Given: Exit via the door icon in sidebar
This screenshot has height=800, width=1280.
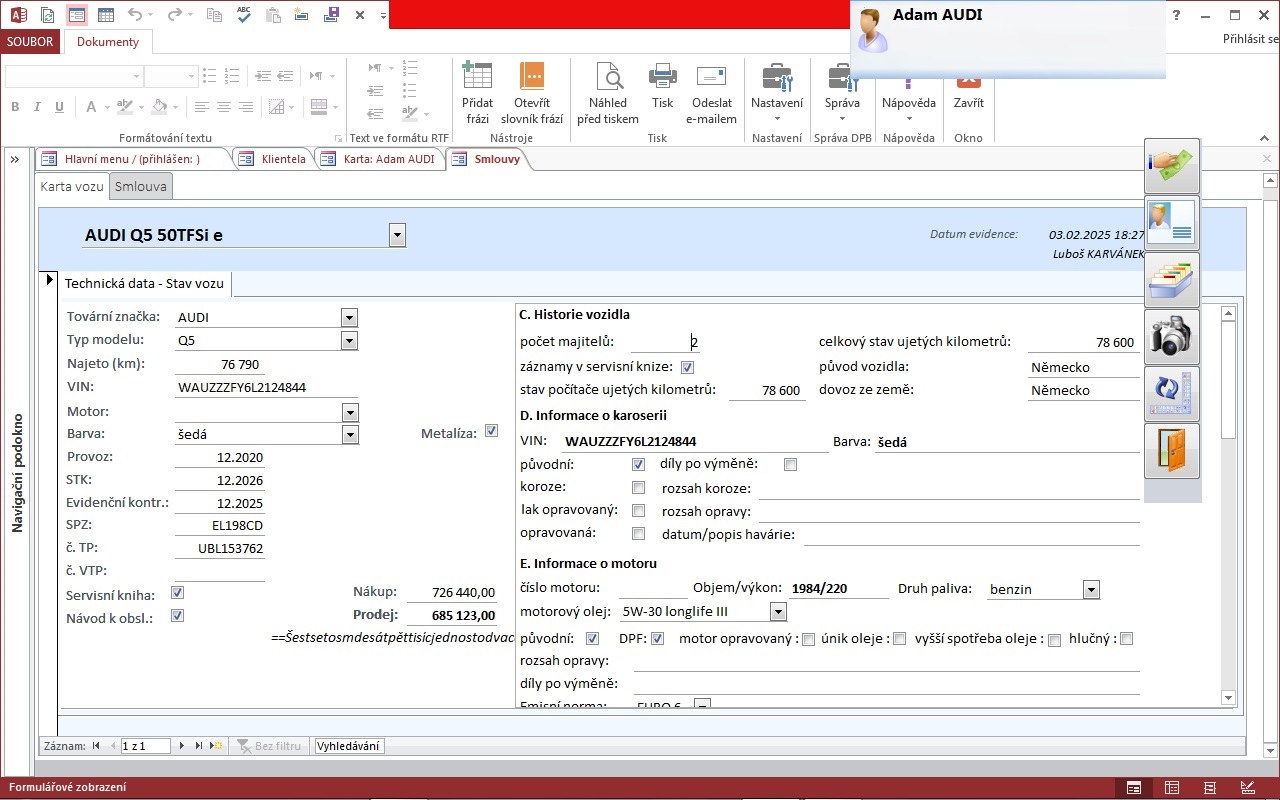Looking at the screenshot, I should 1171,450.
